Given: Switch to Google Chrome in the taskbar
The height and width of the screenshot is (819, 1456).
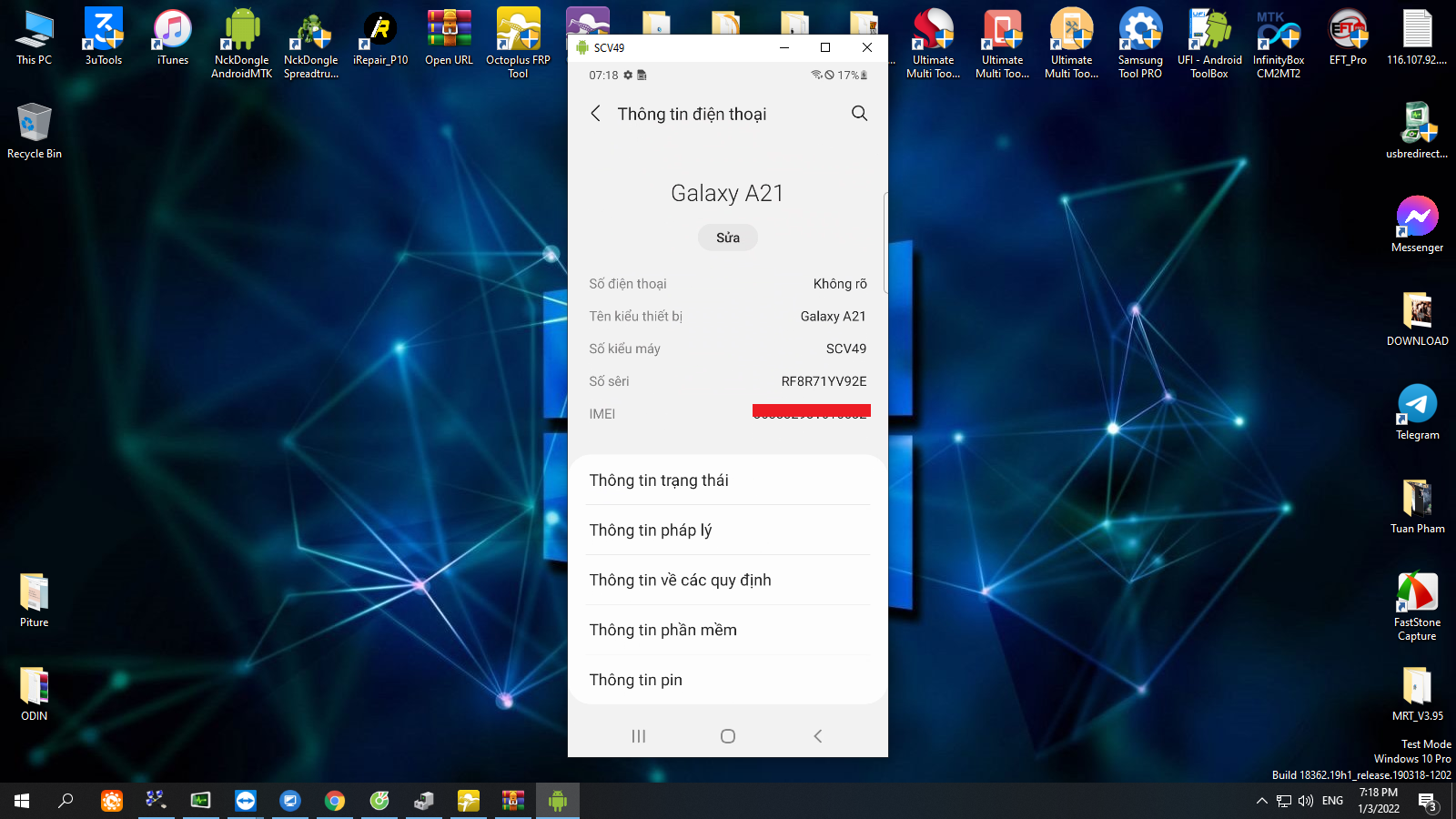Looking at the screenshot, I should pyautogui.click(x=335, y=801).
